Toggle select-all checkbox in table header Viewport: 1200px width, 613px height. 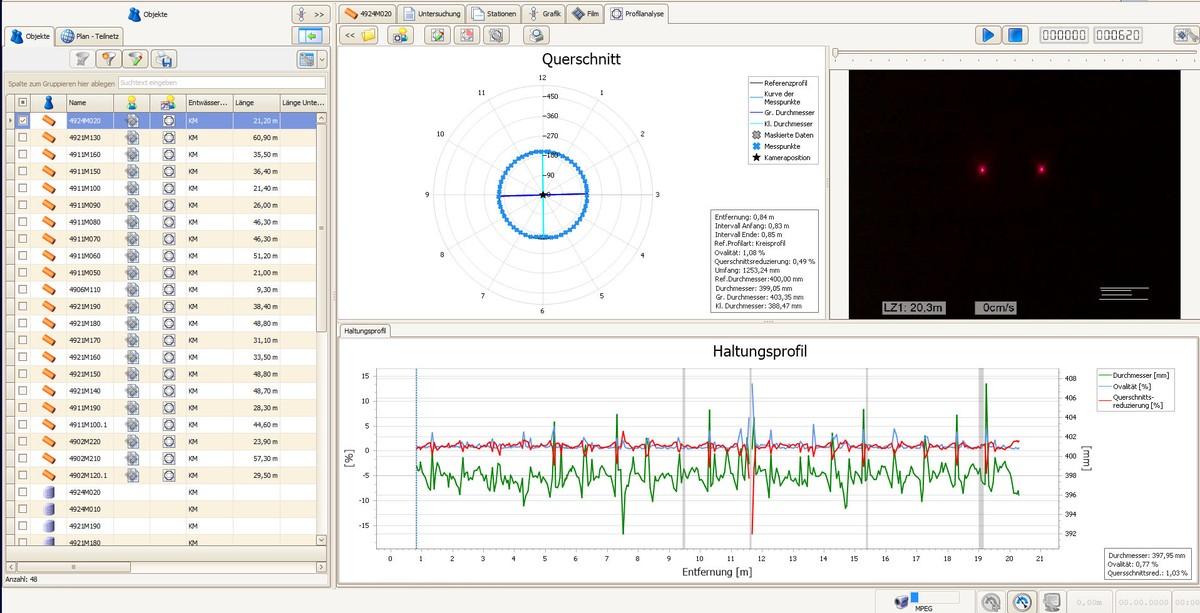click(x=23, y=102)
